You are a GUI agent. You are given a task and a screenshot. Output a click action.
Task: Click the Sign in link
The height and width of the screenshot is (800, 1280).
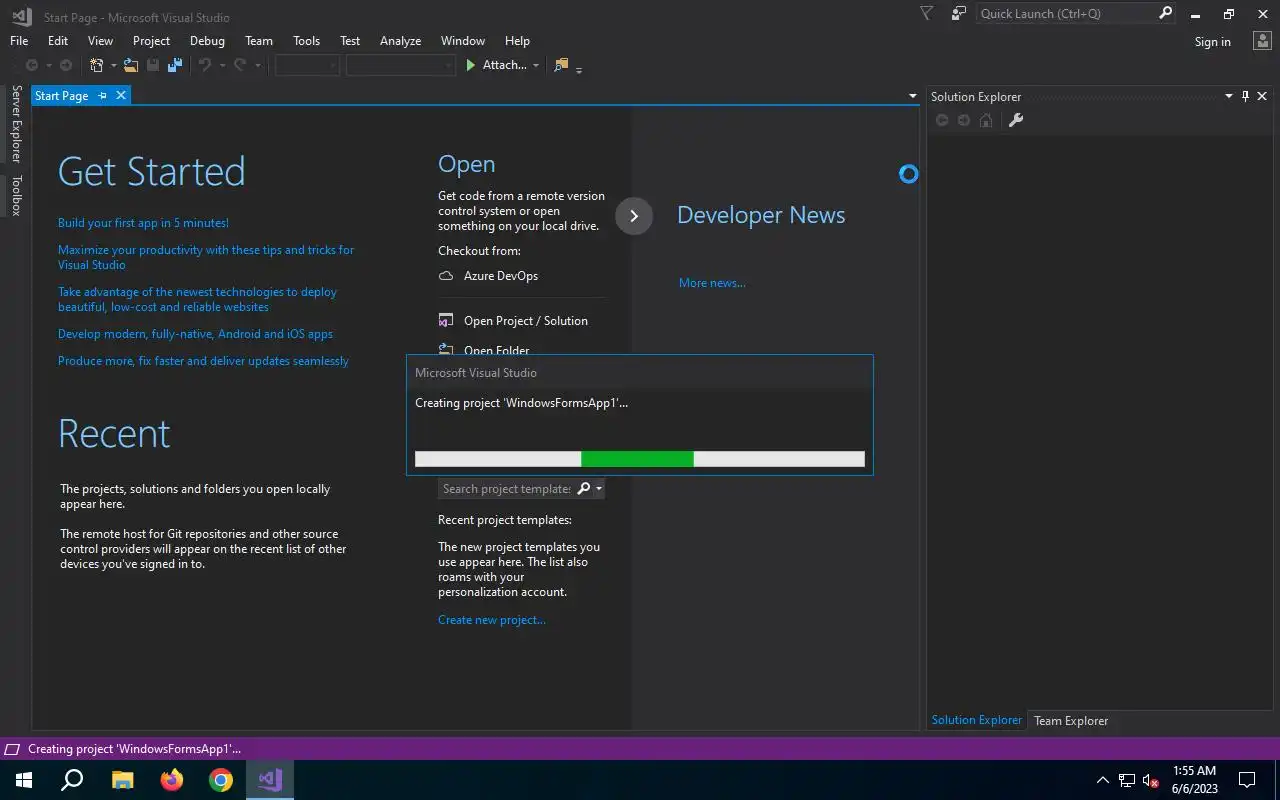point(1212,42)
